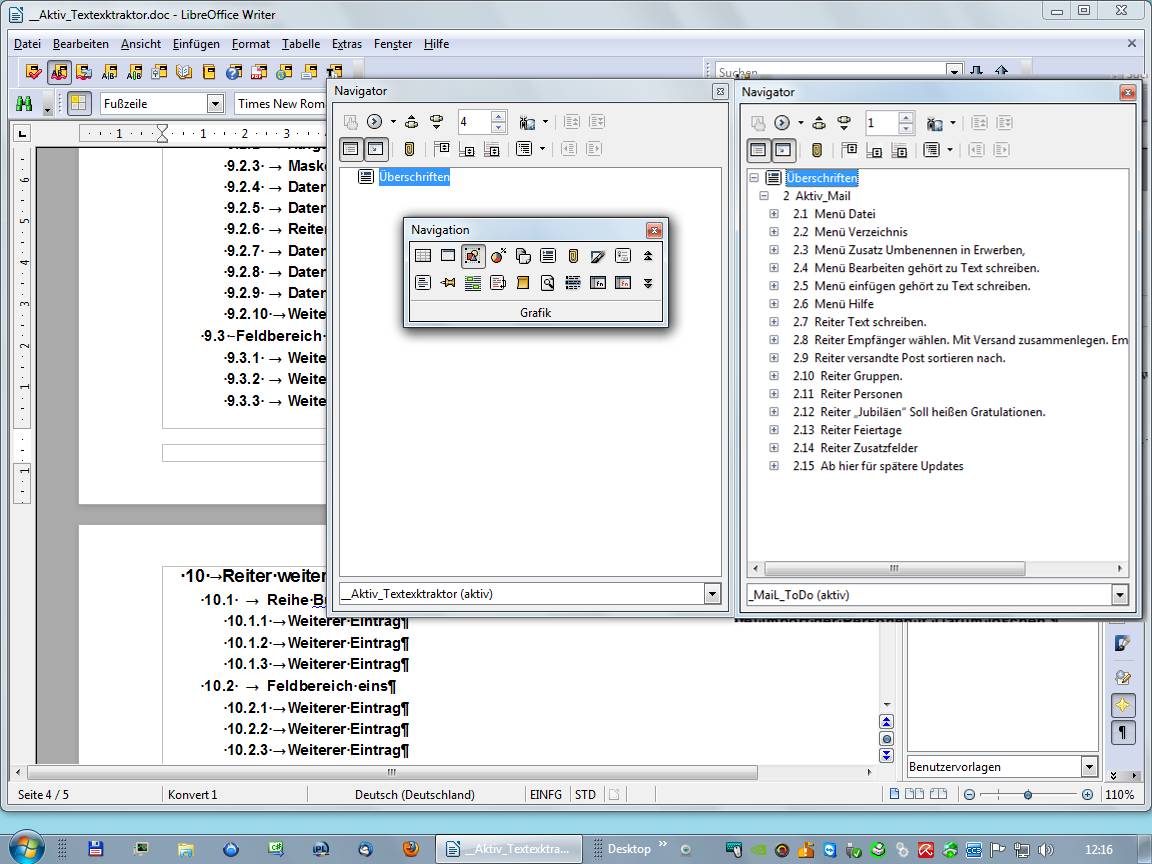Select Footnote icon in Navigation toolbar
Image resolution: width=1152 pixels, height=864 pixels.
coord(498,283)
